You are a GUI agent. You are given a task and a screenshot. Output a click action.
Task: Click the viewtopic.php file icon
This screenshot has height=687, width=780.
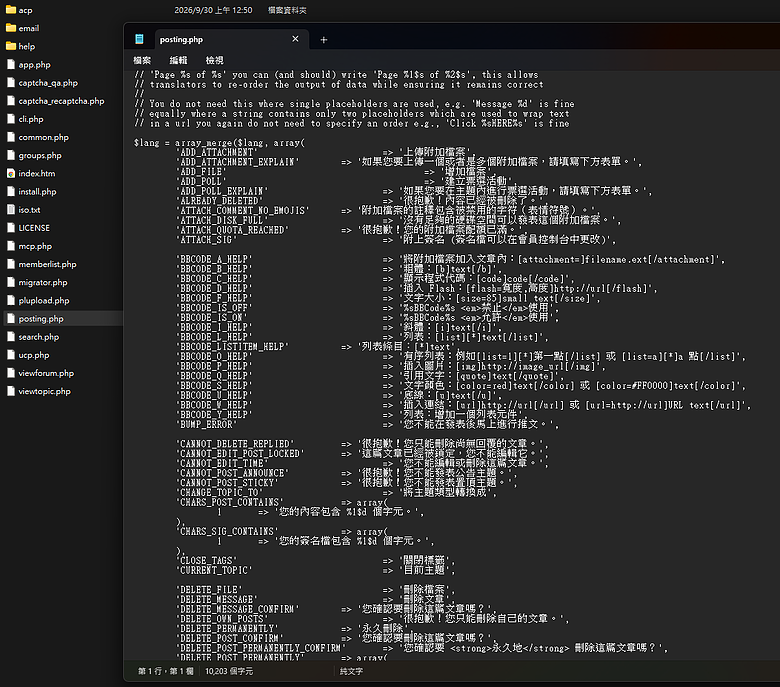pyautogui.click(x=11, y=391)
